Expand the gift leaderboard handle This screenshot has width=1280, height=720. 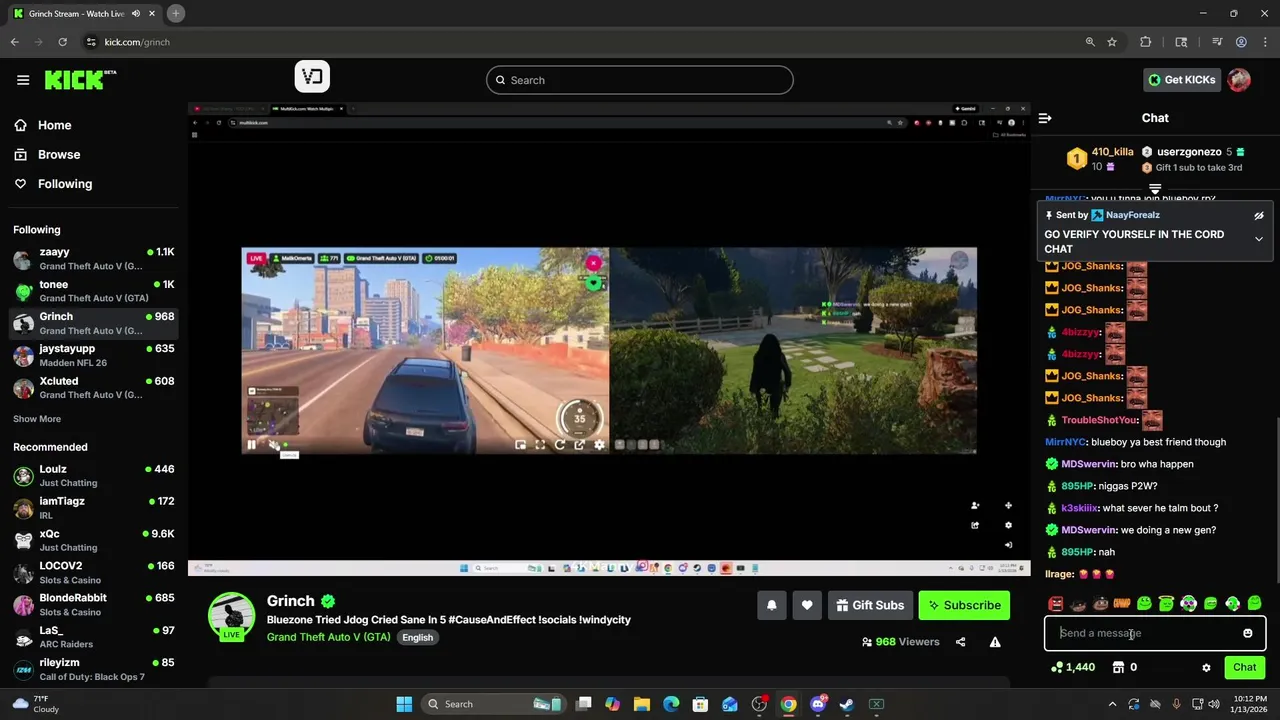1155,188
